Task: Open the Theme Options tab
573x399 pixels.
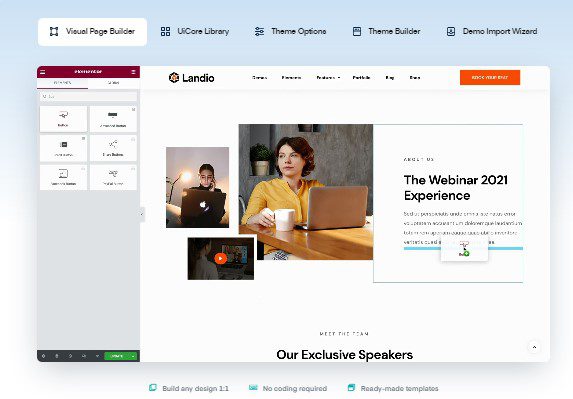Action: (290, 31)
